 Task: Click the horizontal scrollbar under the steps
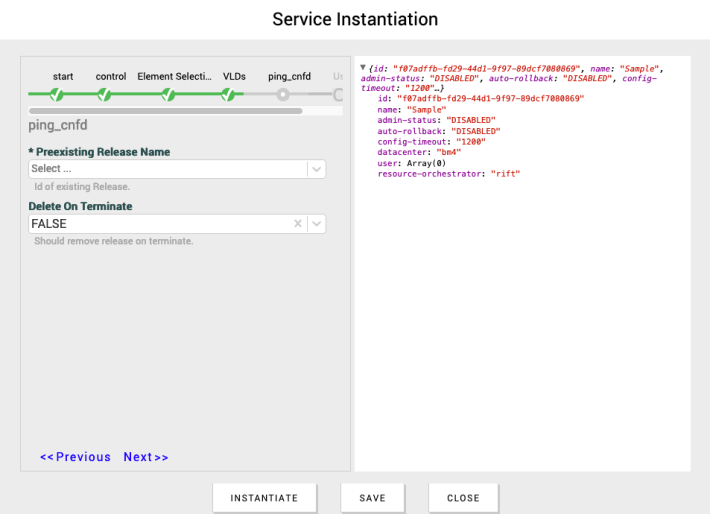tap(166, 111)
